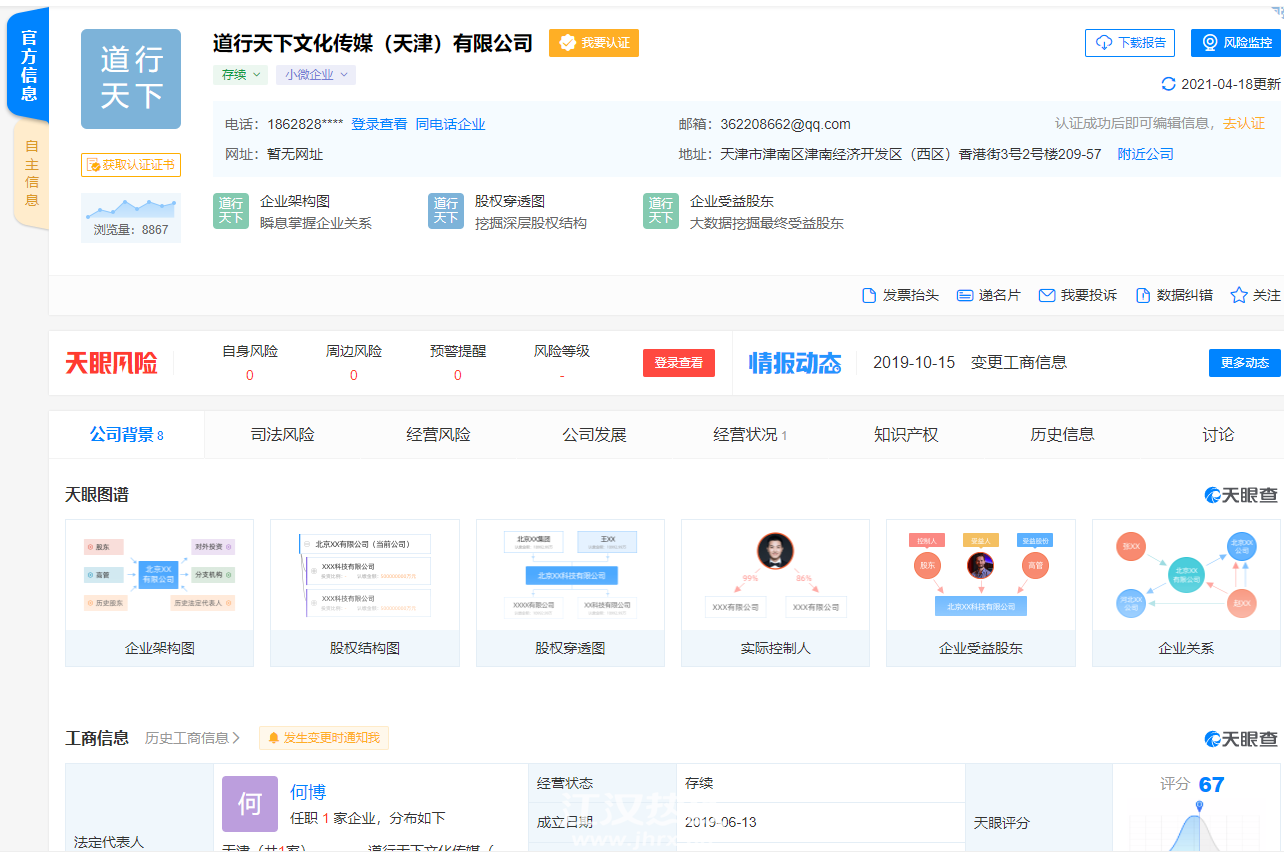This screenshot has height=855, width=1284.
Task: Click the 更多动态 button
Action: 1245,363
